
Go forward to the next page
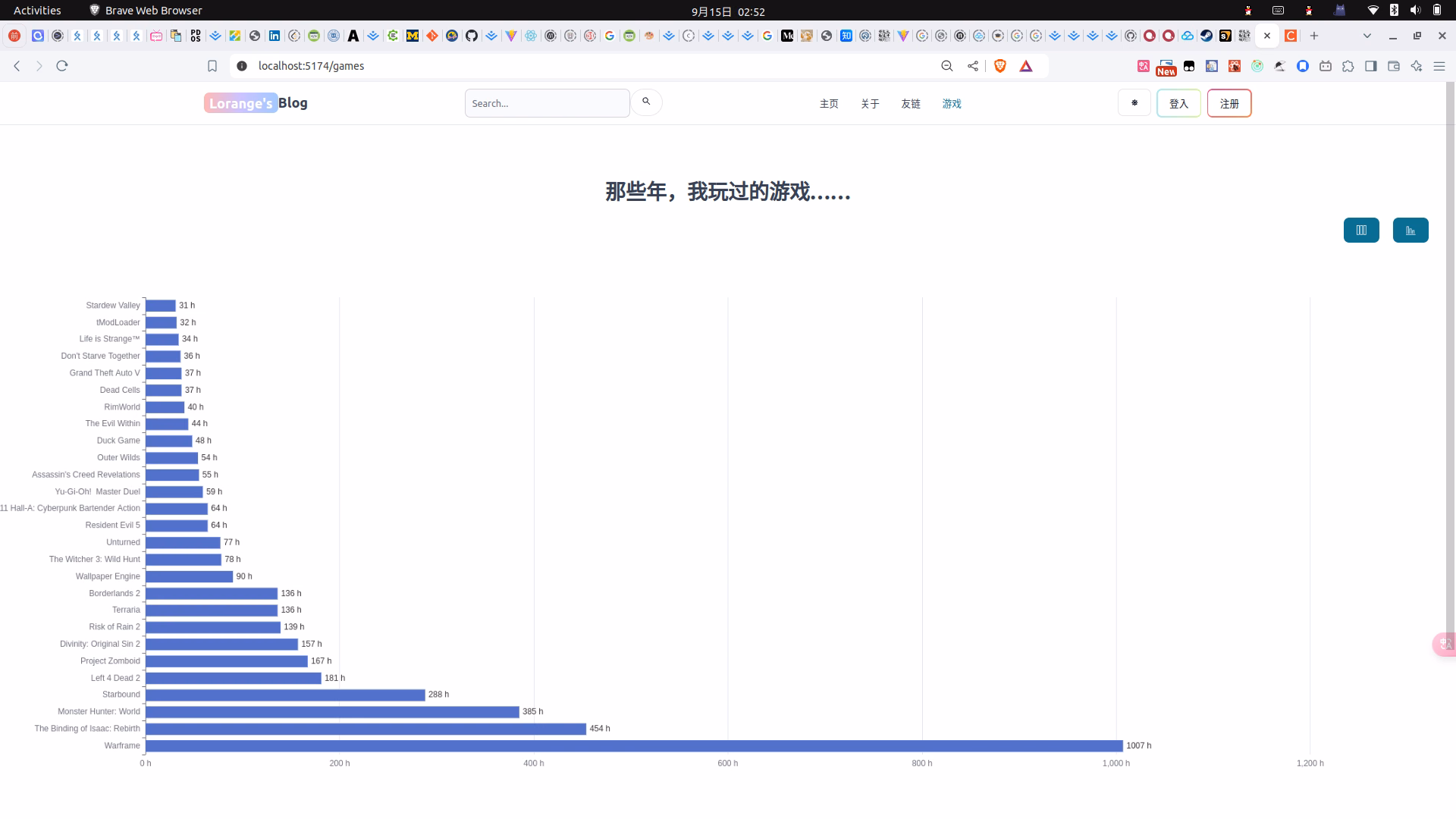(x=39, y=66)
